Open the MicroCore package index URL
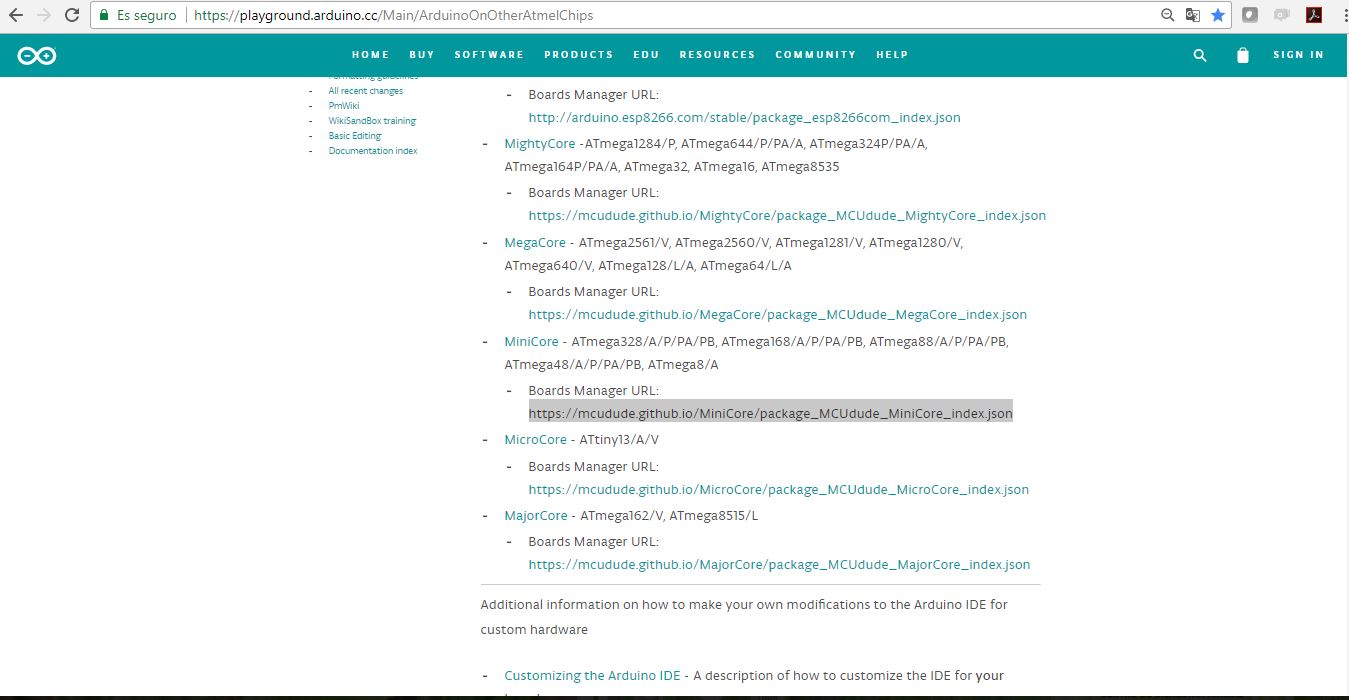1349x700 pixels. (x=778, y=490)
